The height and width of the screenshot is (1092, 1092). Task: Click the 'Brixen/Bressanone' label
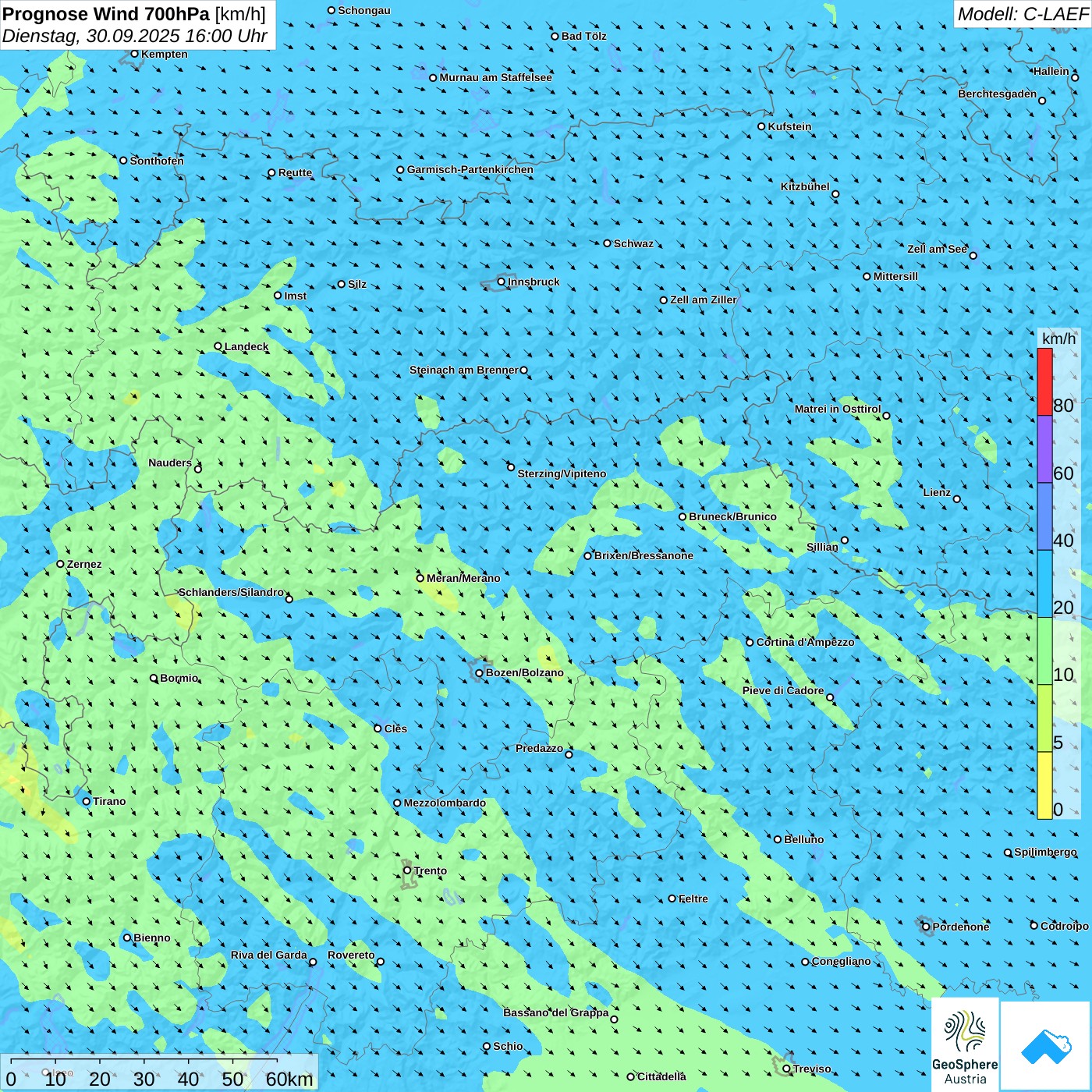[x=643, y=555]
